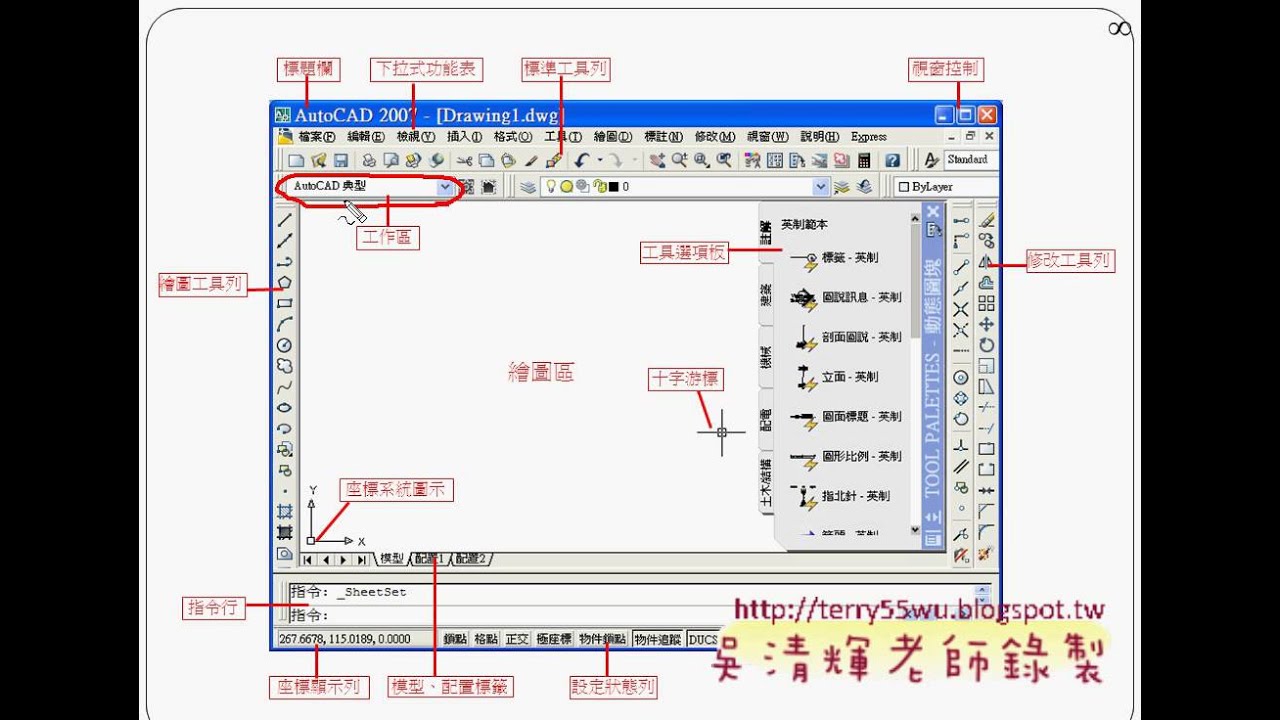Viewport: 1280px width, 720px height.
Task: Click the layer color black swatch
Action: [x=613, y=187]
